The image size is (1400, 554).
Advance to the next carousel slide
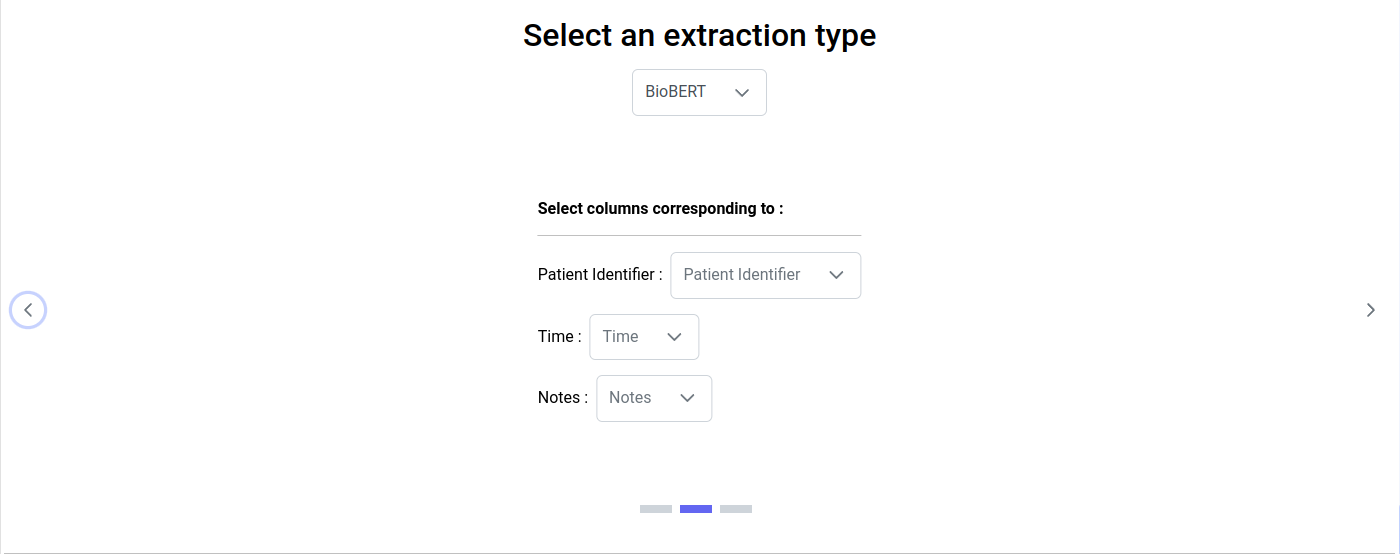click(1370, 310)
